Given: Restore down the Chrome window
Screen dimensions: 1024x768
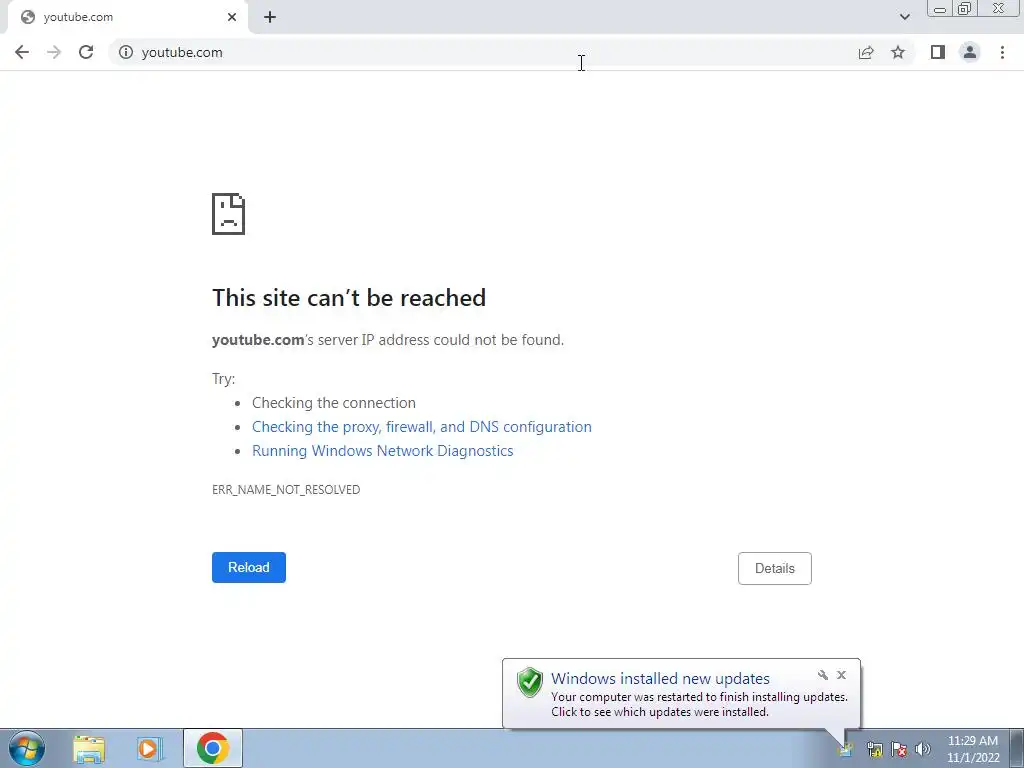Looking at the screenshot, I should [964, 8].
